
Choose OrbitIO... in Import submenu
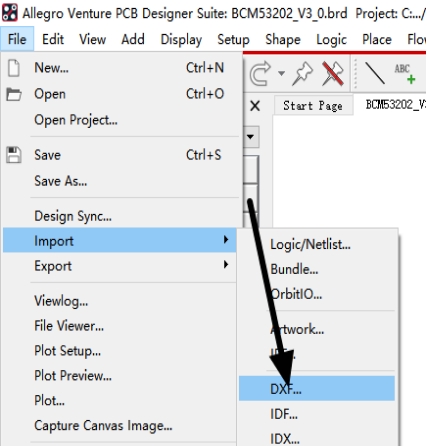tap(317, 294)
